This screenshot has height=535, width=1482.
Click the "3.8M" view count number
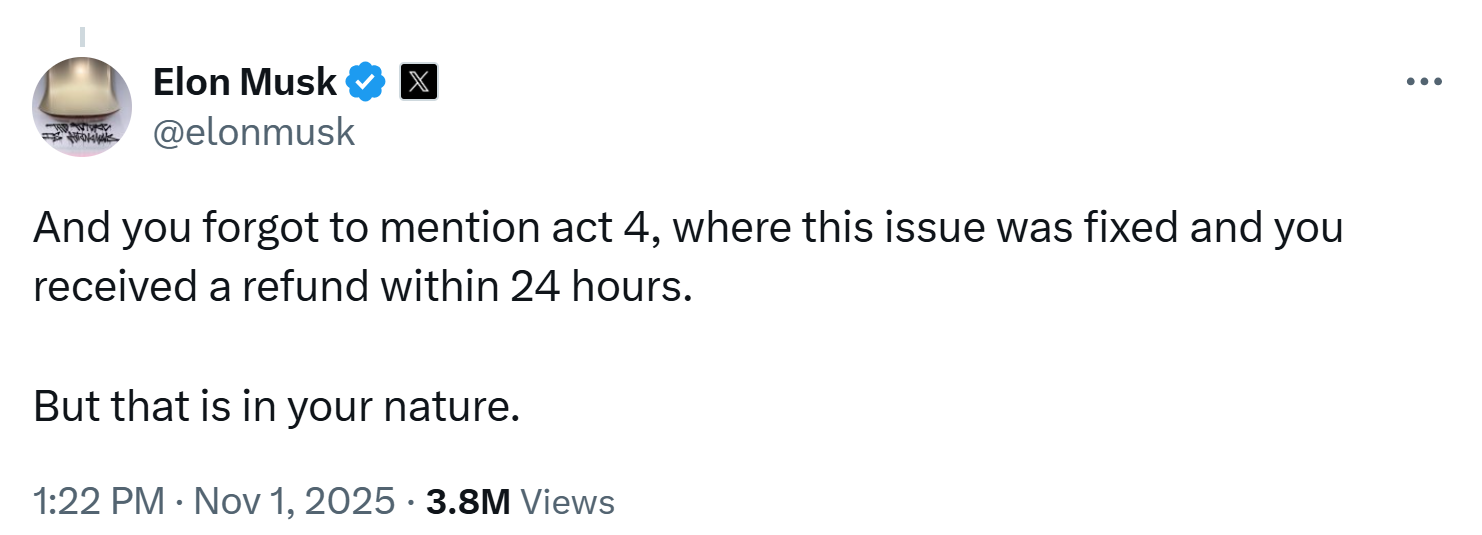click(x=468, y=501)
